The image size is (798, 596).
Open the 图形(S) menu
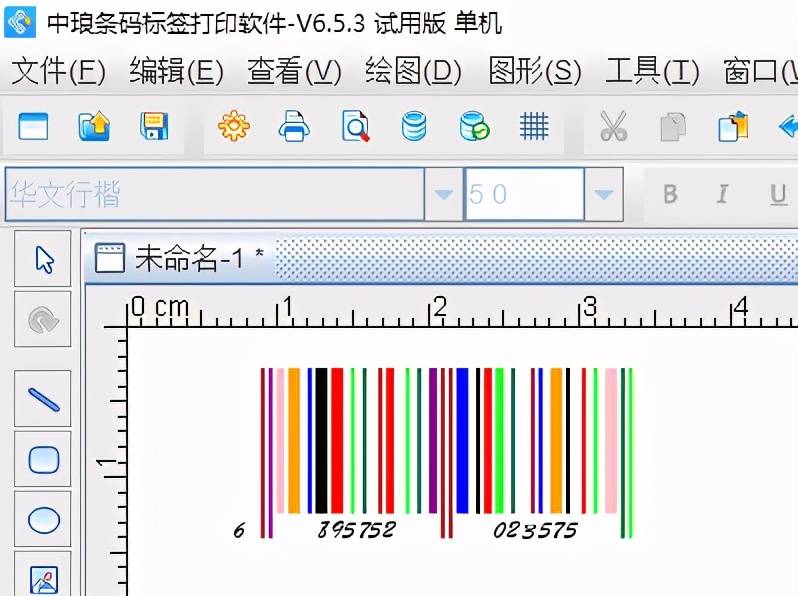(535, 71)
